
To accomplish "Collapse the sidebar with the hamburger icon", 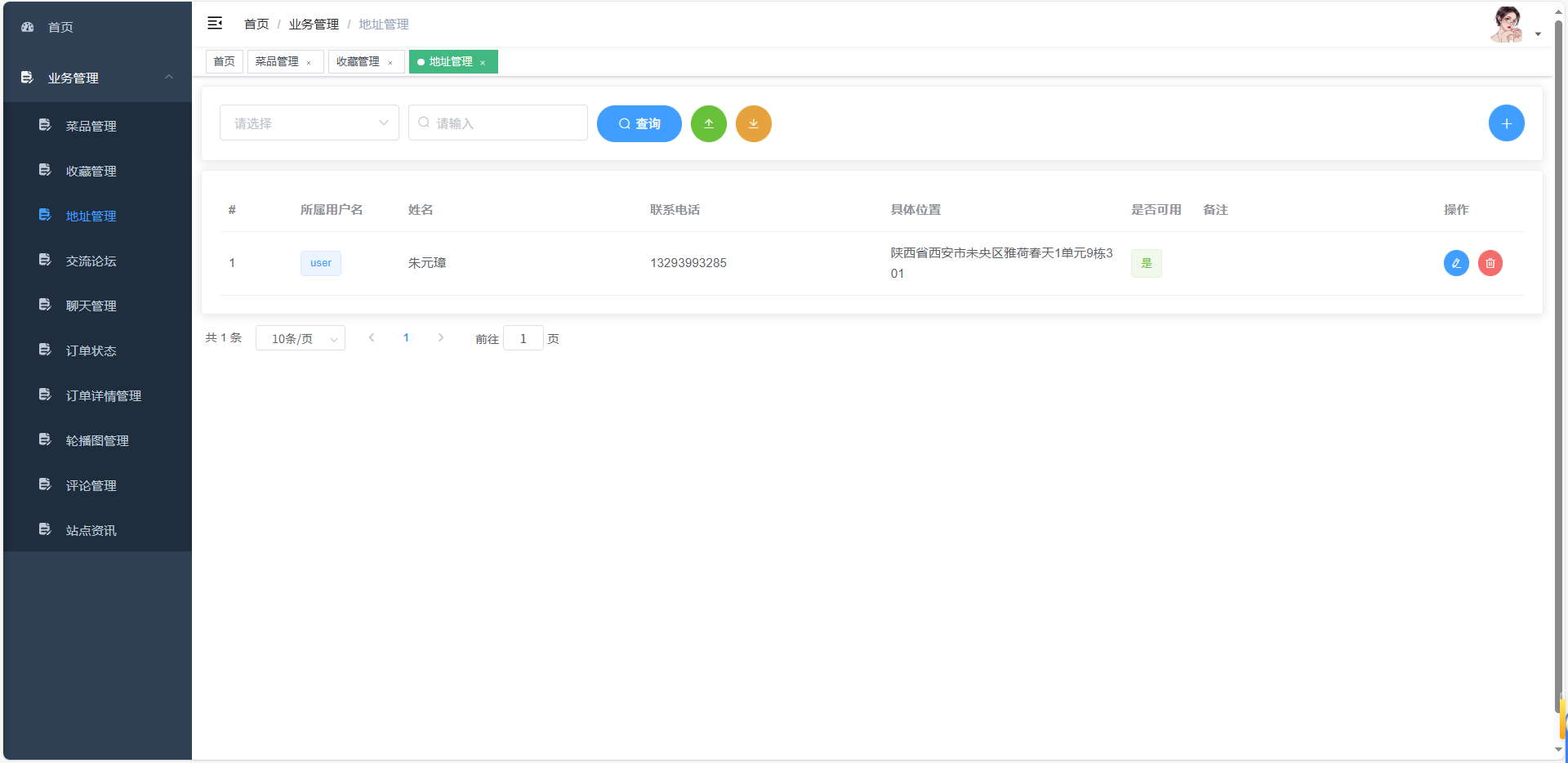I will tap(215, 23).
